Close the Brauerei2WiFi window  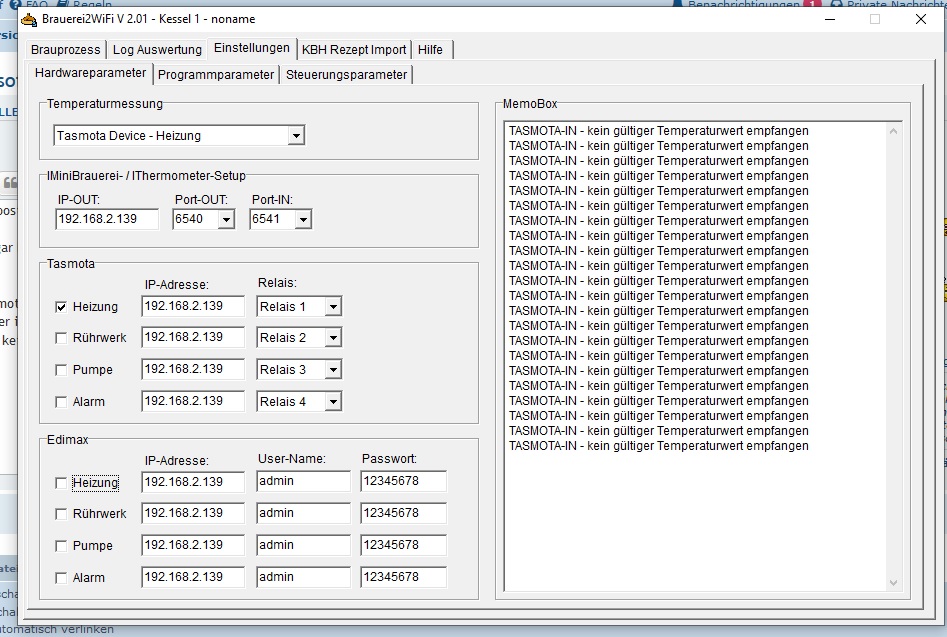point(920,19)
